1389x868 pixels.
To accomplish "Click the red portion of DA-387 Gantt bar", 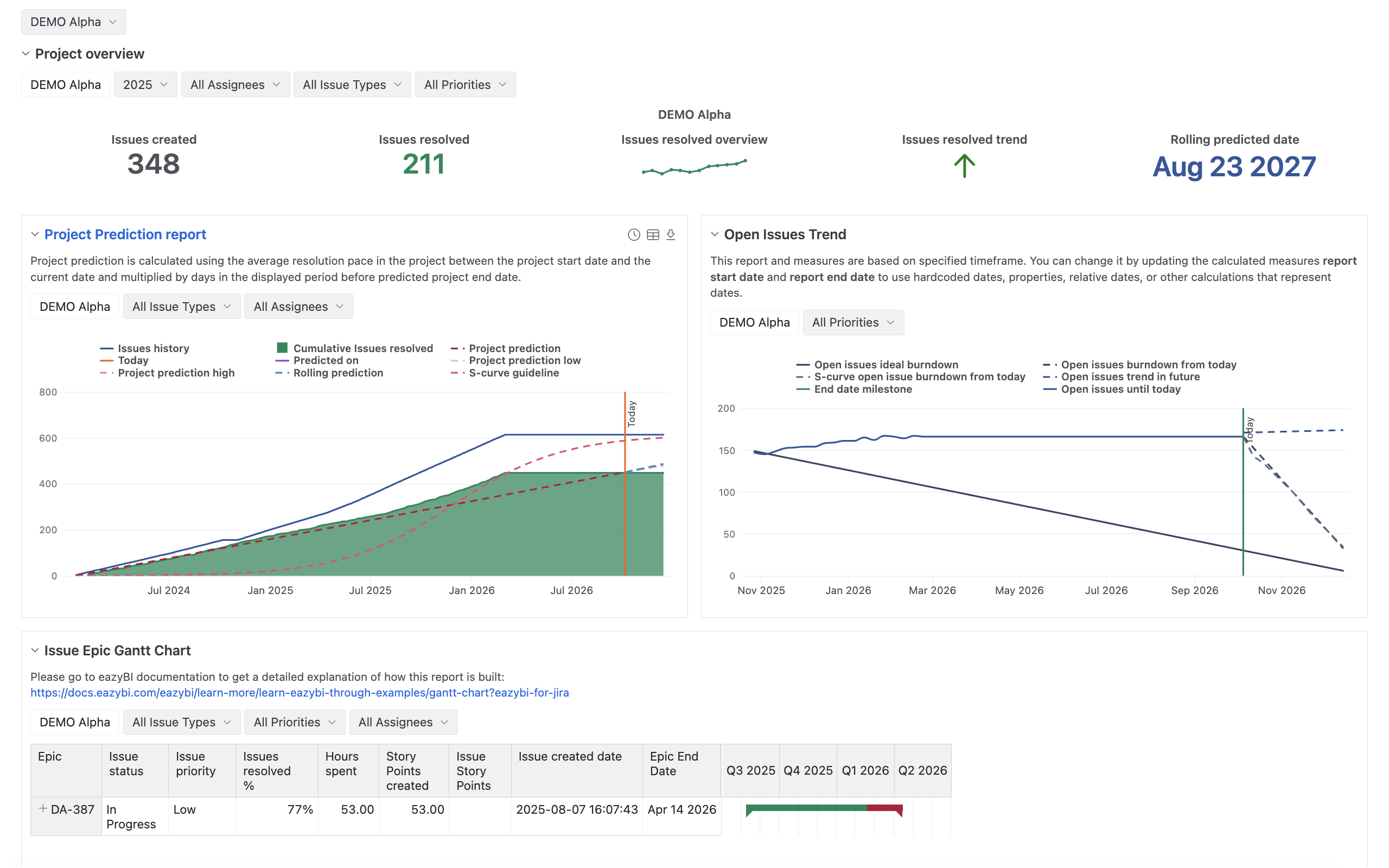I will [x=884, y=808].
